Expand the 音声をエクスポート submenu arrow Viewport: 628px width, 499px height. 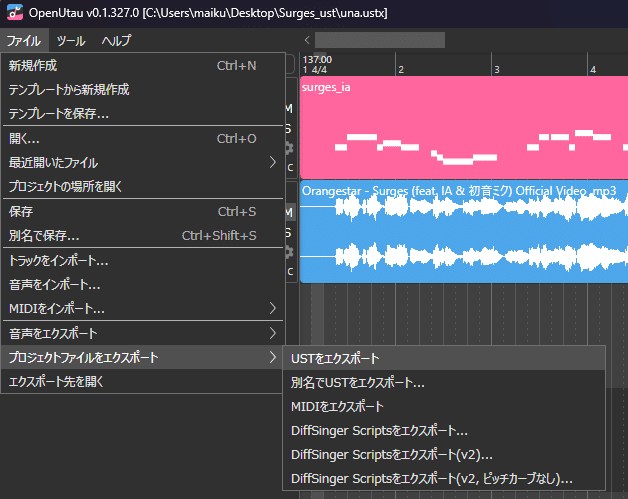273,333
